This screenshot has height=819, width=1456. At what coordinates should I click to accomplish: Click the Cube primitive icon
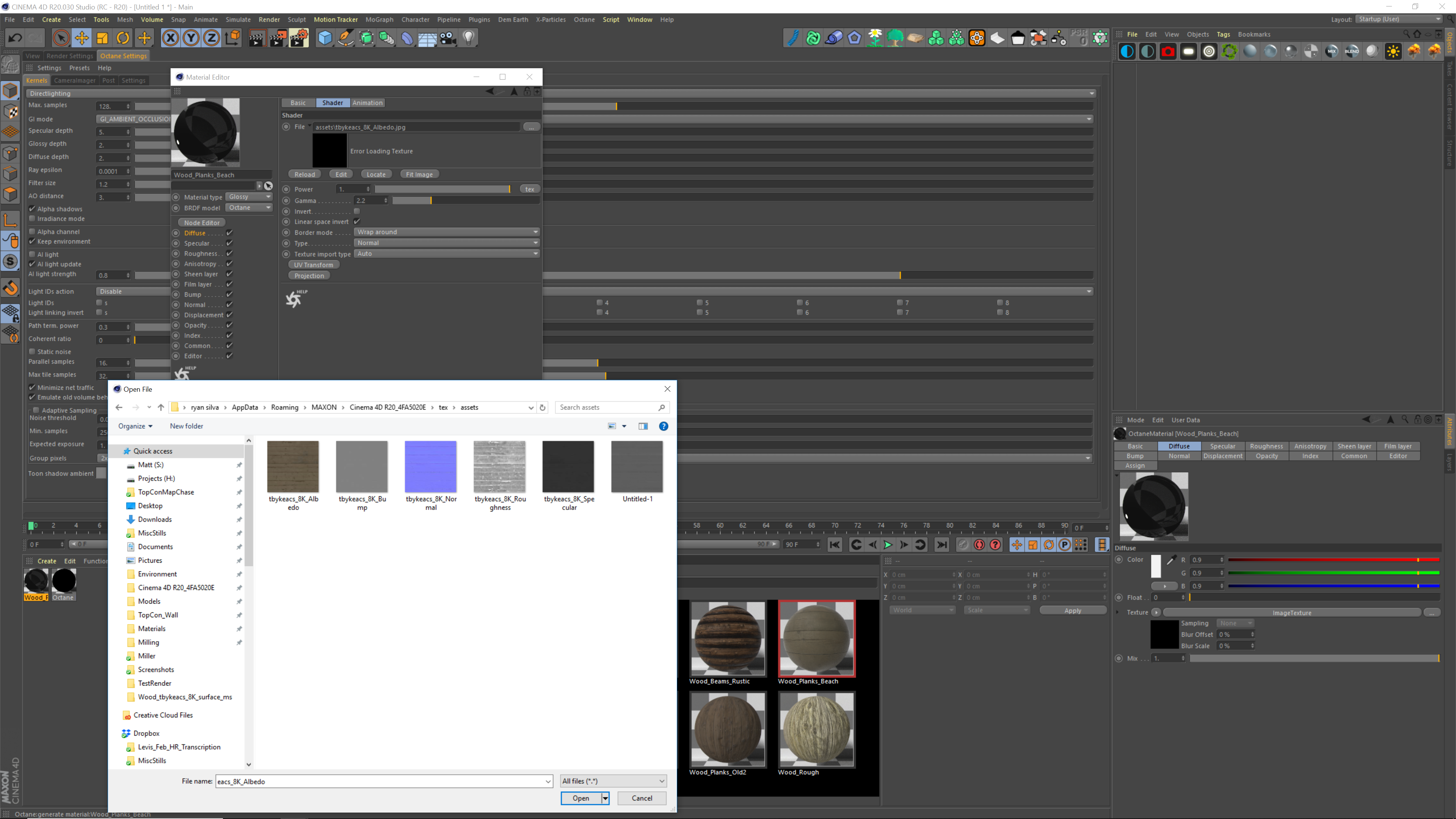pos(325,38)
